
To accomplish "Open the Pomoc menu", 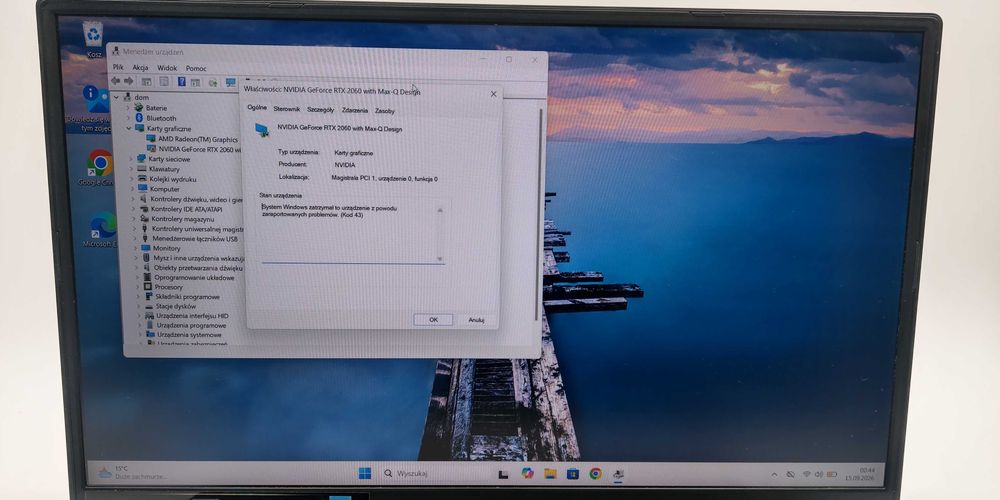I will (x=196, y=68).
